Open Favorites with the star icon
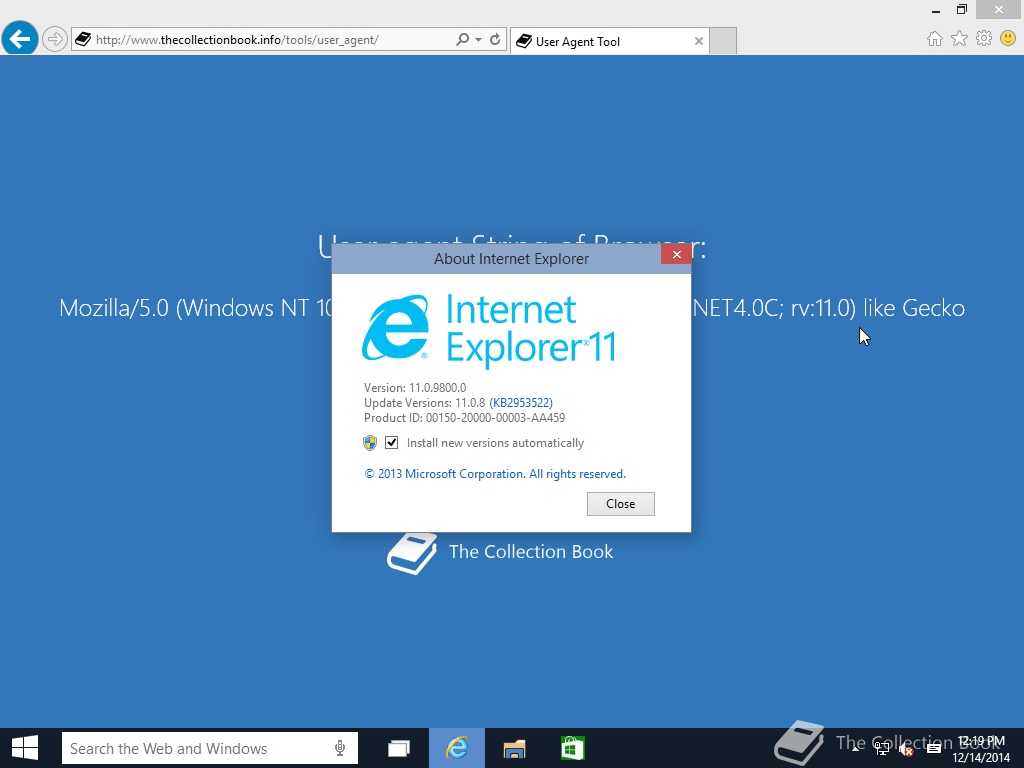The image size is (1024, 768). [x=959, y=39]
